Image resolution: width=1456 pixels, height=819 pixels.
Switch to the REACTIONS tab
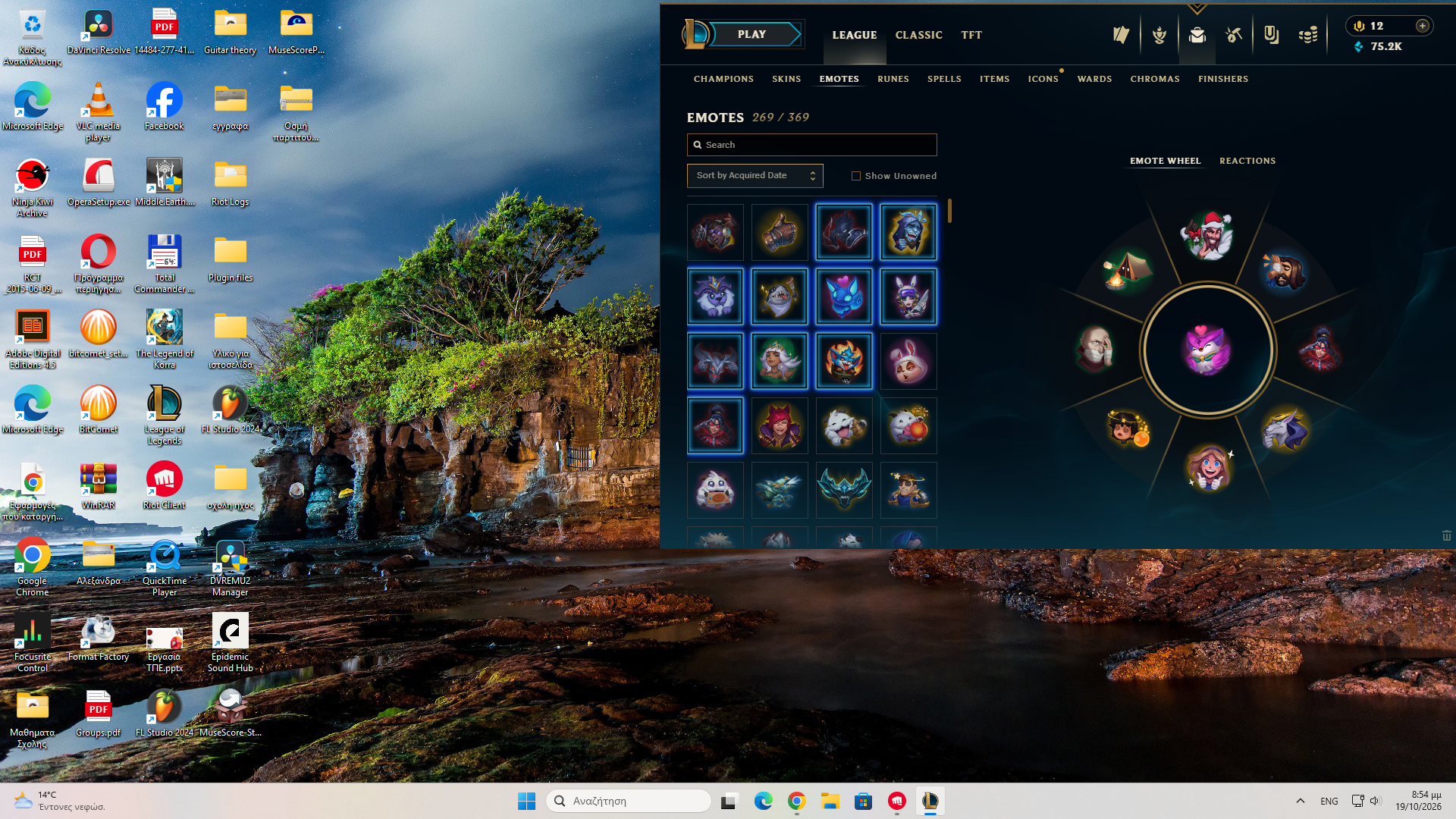1247,161
